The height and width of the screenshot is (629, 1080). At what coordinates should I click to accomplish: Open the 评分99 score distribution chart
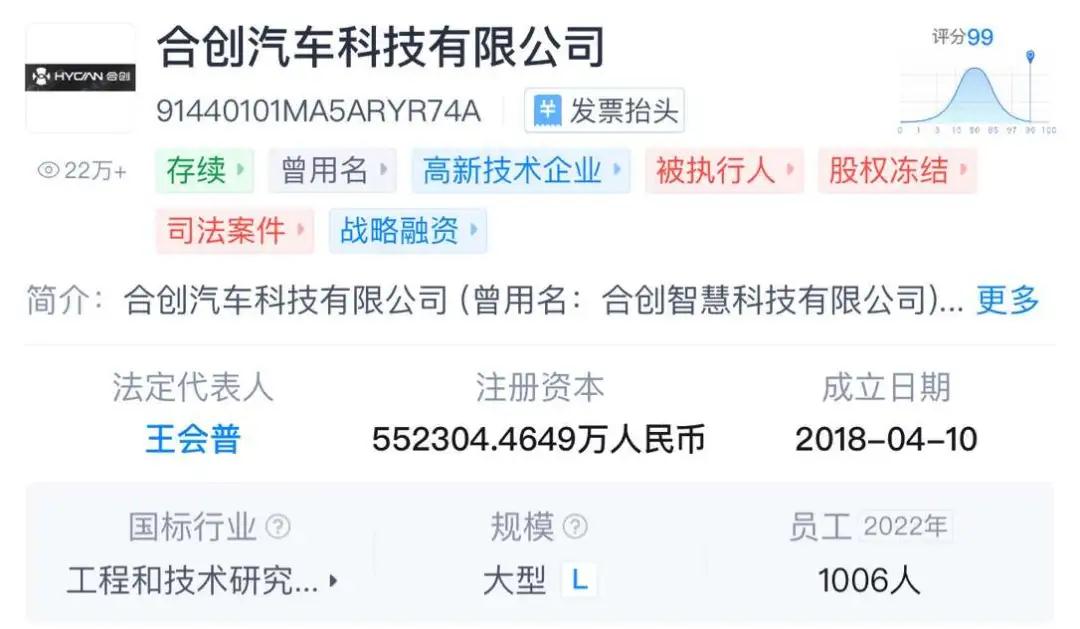click(x=977, y=81)
